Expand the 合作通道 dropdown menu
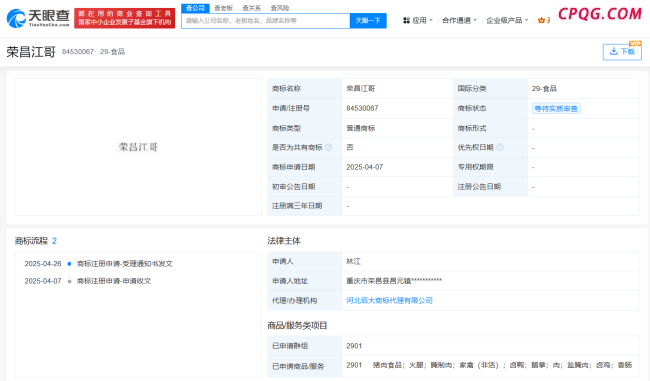Viewport: 650px width, 381px height. [x=459, y=20]
